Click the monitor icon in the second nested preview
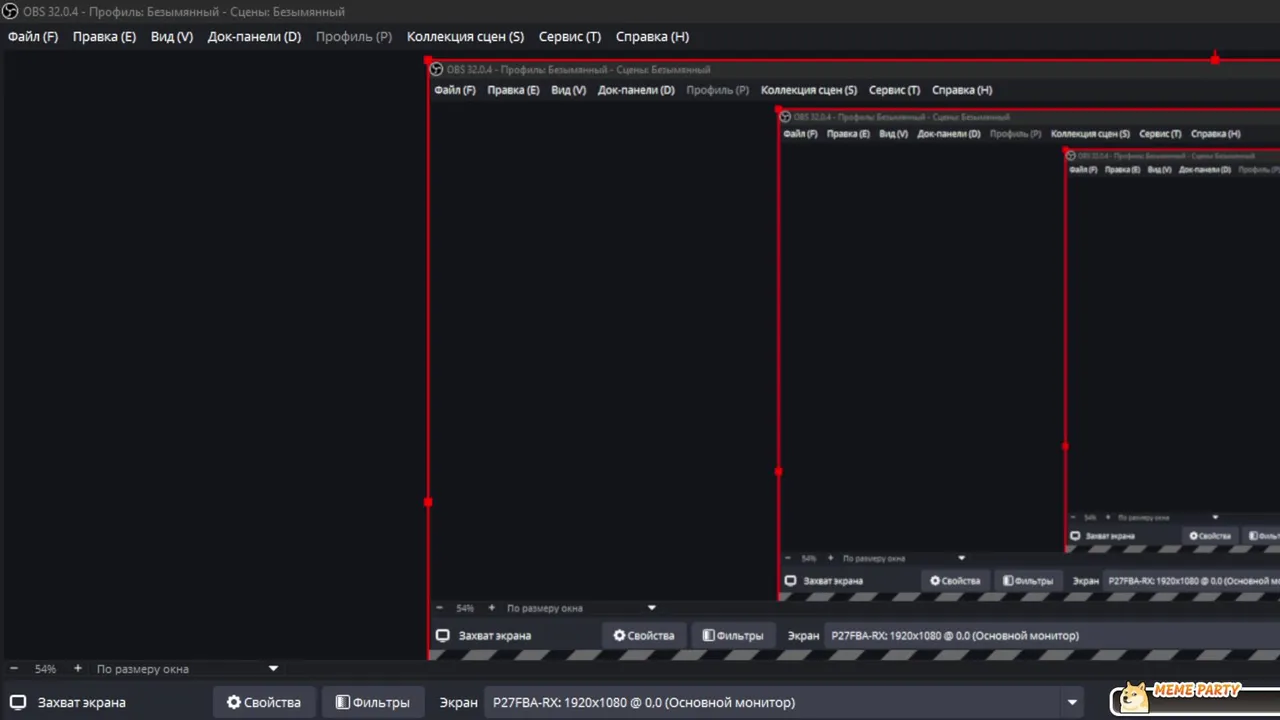 (790, 580)
